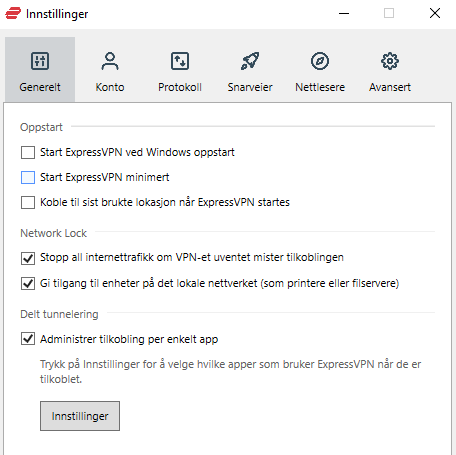The height and width of the screenshot is (455, 456).
Task: Uncheck Gi tilgang til enheter på lokale nettverket
Action: click(28, 283)
